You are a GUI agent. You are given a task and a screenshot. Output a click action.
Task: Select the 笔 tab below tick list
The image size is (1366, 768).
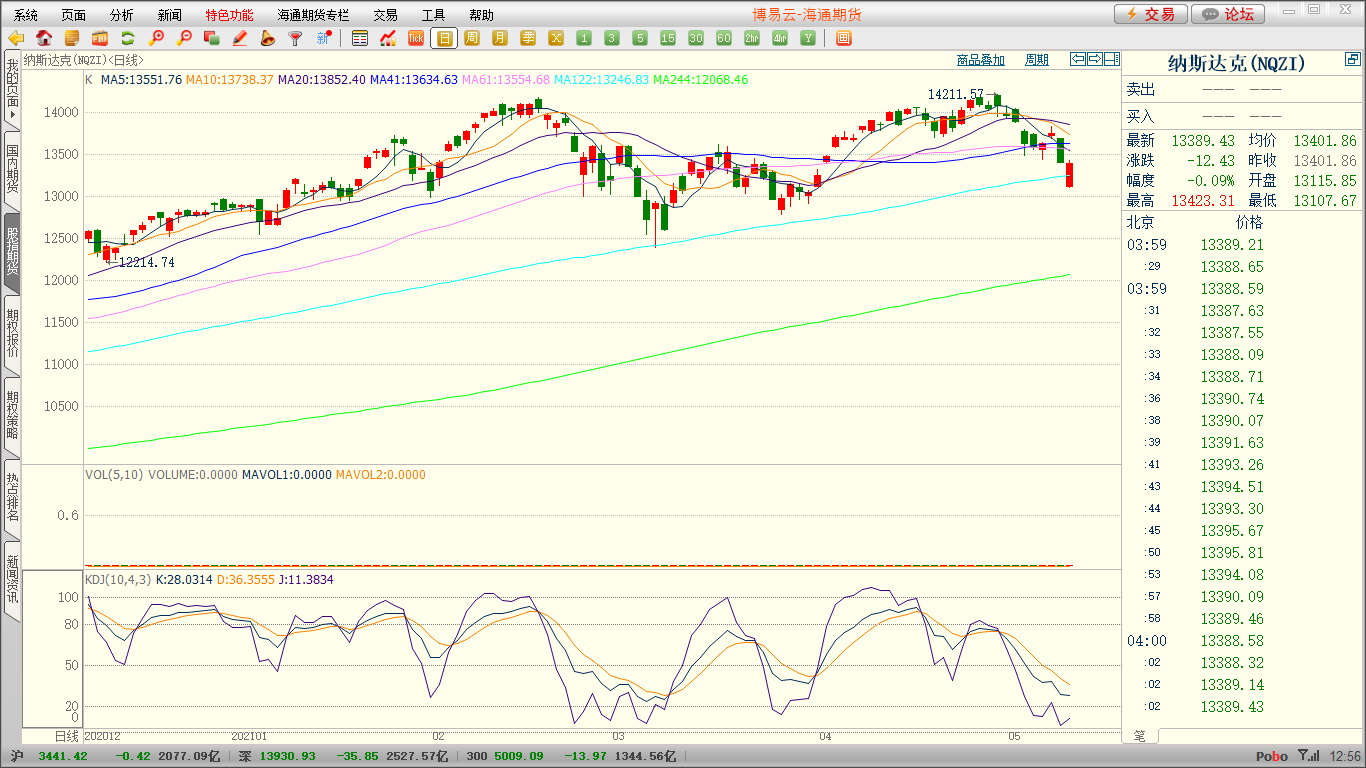pos(1139,736)
